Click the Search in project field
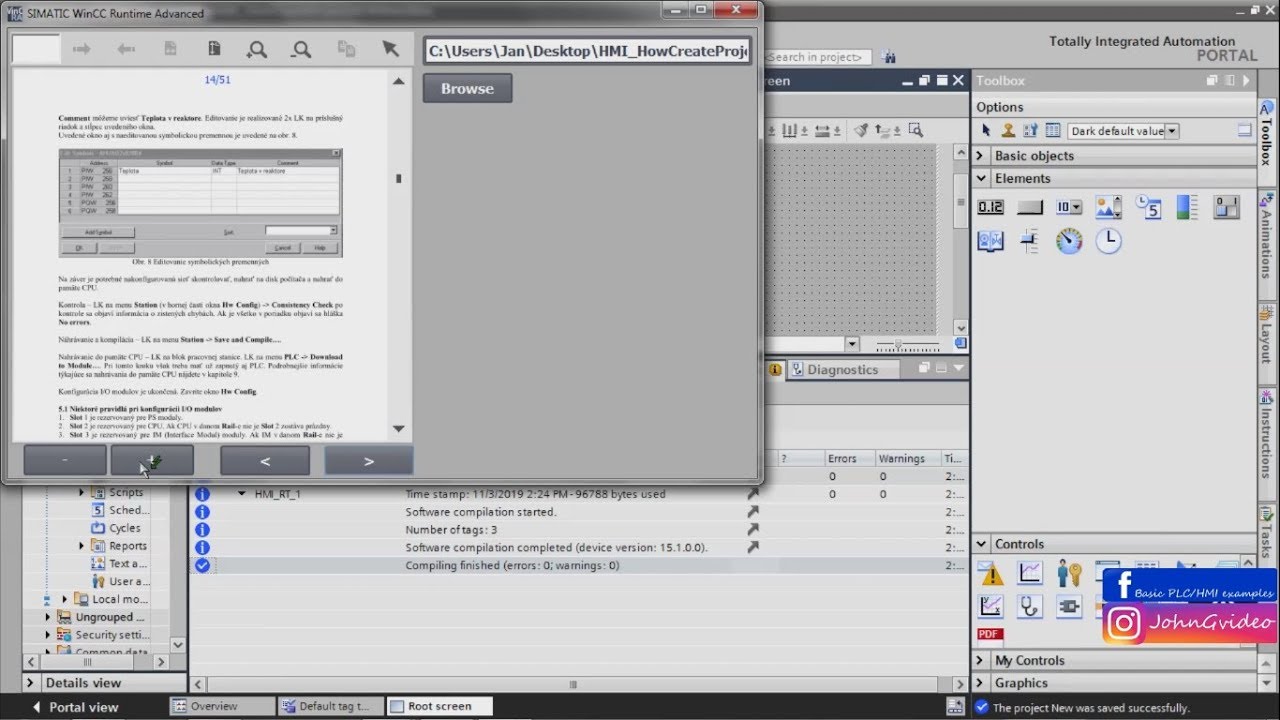This screenshot has width=1280, height=720. point(818,57)
